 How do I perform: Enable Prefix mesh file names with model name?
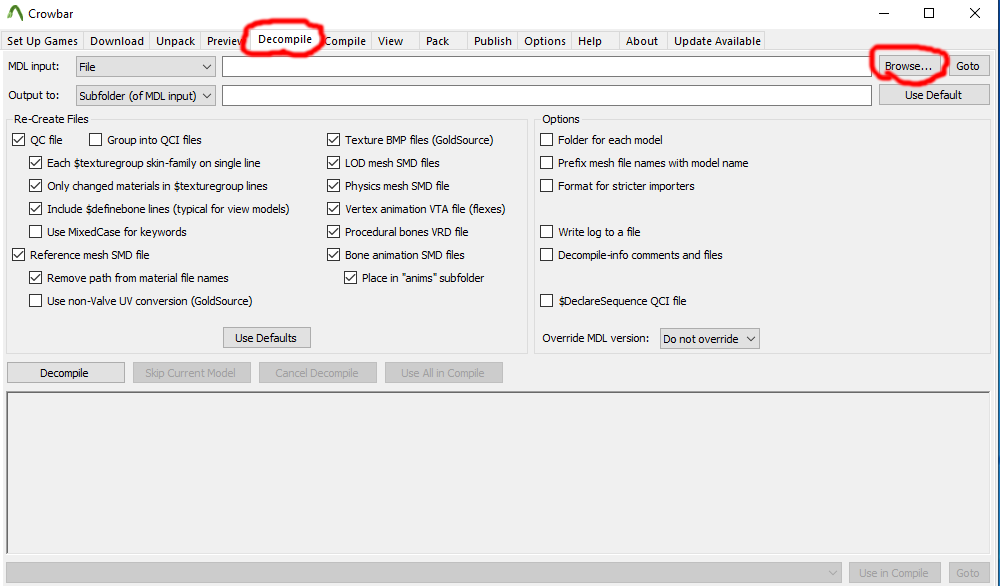click(547, 163)
